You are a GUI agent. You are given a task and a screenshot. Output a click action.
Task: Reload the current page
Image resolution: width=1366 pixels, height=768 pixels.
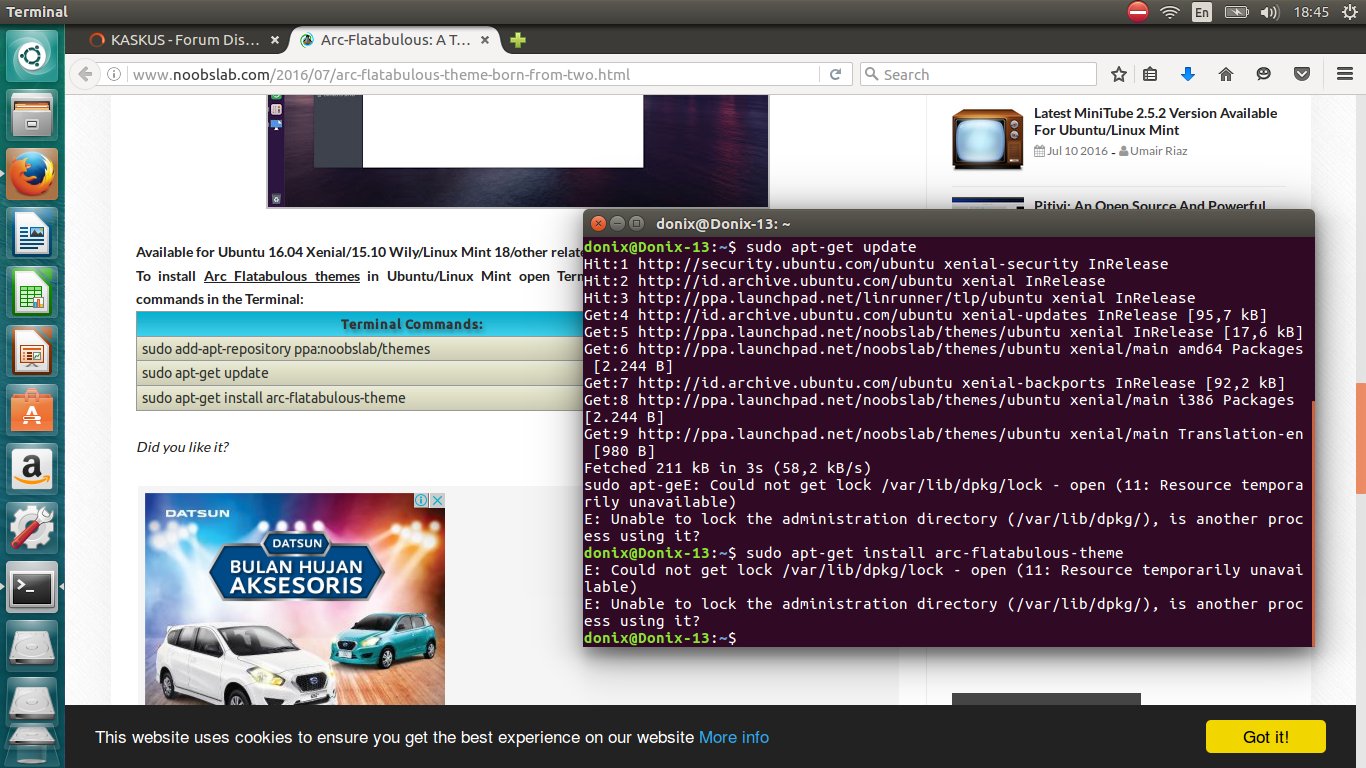click(835, 74)
